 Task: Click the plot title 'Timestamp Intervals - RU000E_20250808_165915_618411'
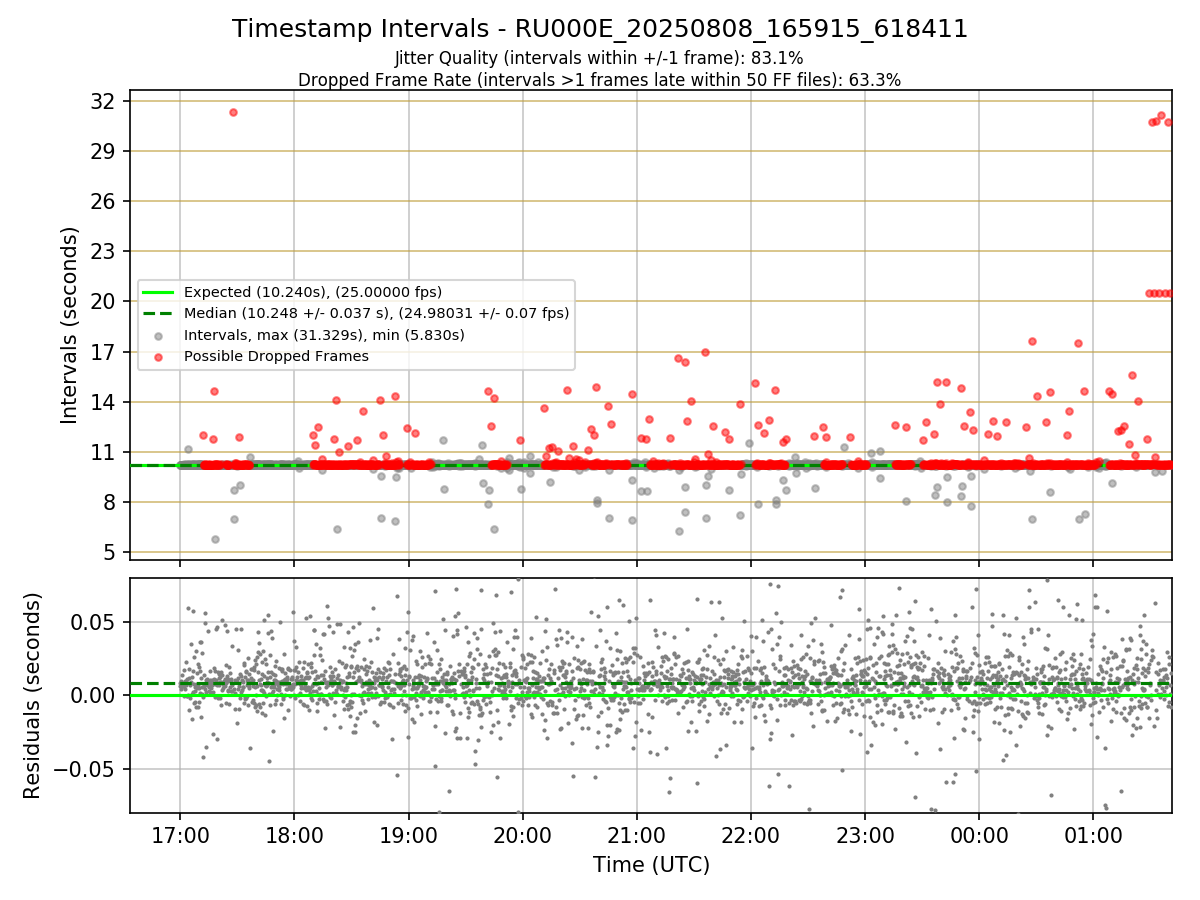(600, 29)
